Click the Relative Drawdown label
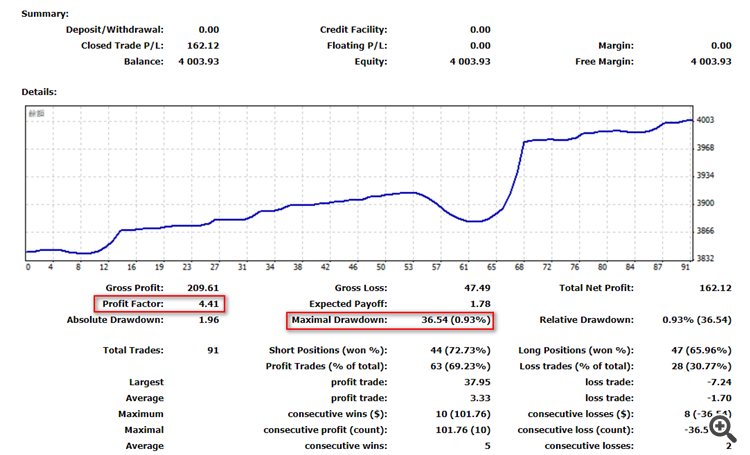The image size is (750, 455). coord(586,320)
